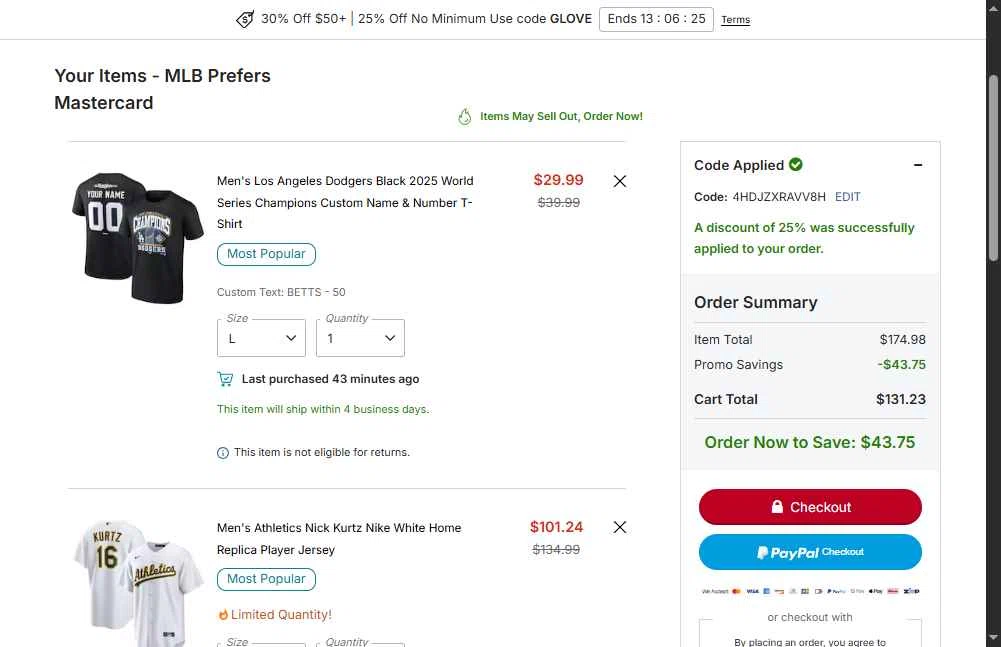This screenshot has height=647, width=1001.
Task: Click the flame icon next to Limited Quantity
Action: coord(223,615)
